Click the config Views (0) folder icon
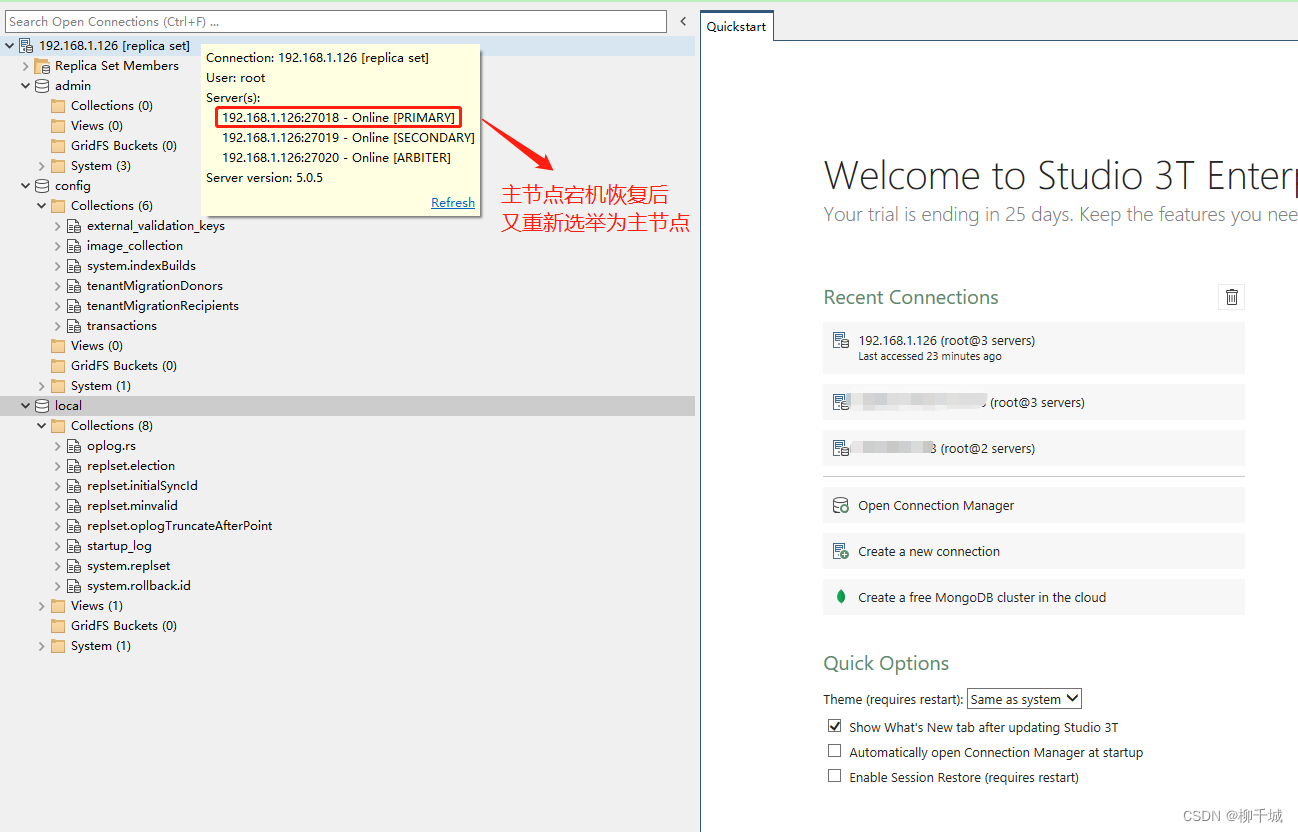Image resolution: width=1298 pixels, height=832 pixels. (x=58, y=346)
